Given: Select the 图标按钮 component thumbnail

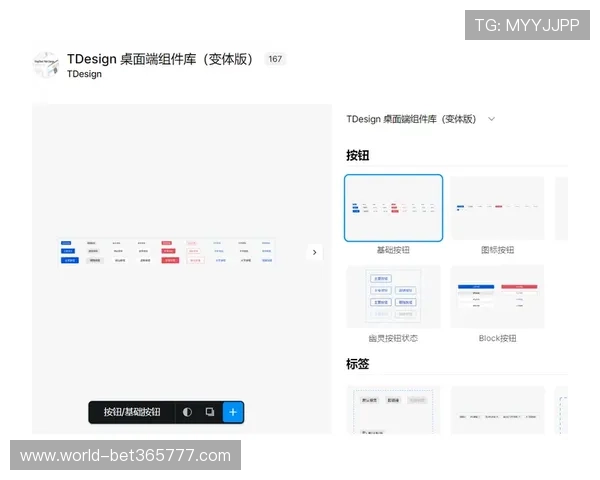Looking at the screenshot, I should 497,208.
